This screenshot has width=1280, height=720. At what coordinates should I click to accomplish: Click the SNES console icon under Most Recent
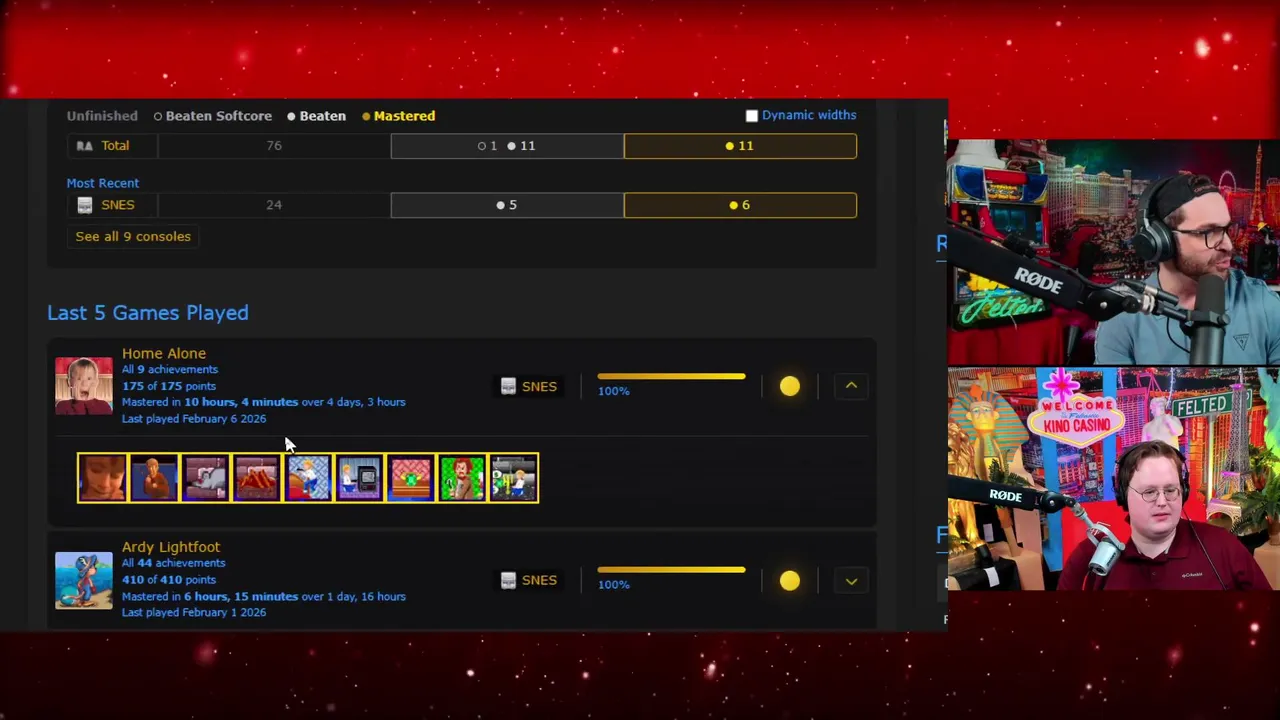85,205
